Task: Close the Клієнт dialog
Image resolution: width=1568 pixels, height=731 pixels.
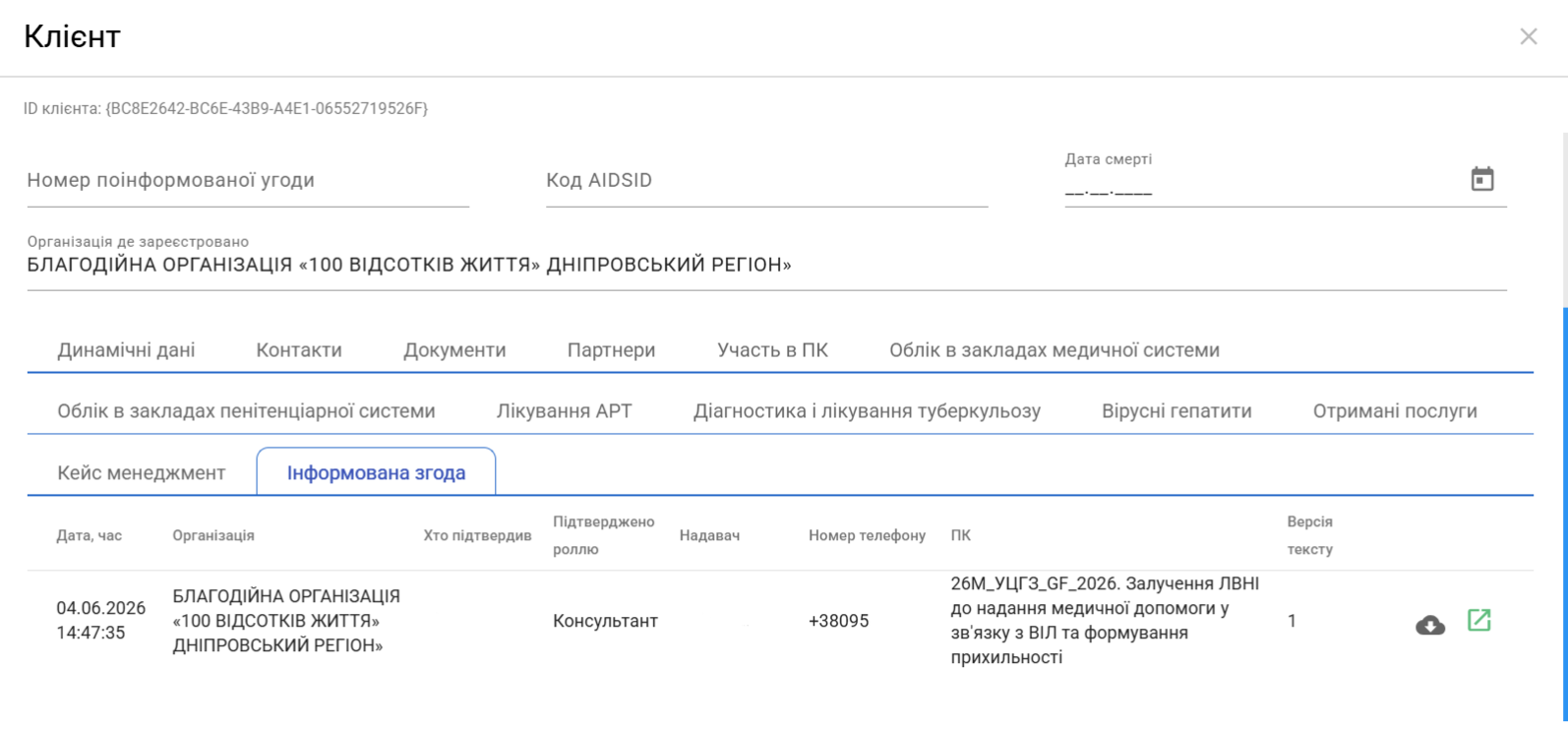Action: [1528, 36]
